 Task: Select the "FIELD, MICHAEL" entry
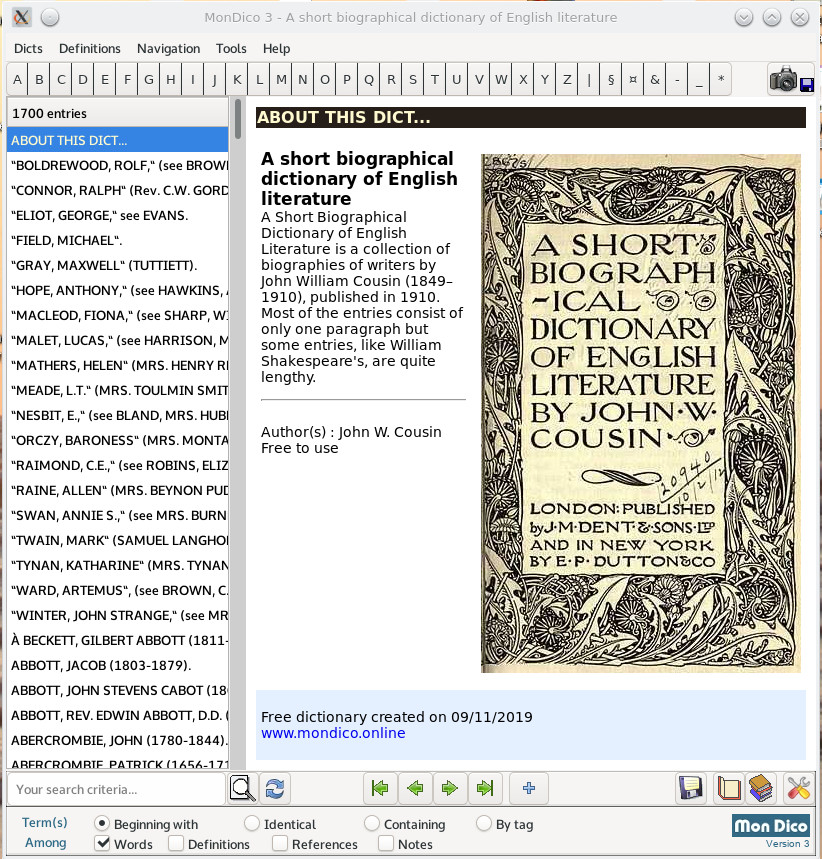[118, 240]
